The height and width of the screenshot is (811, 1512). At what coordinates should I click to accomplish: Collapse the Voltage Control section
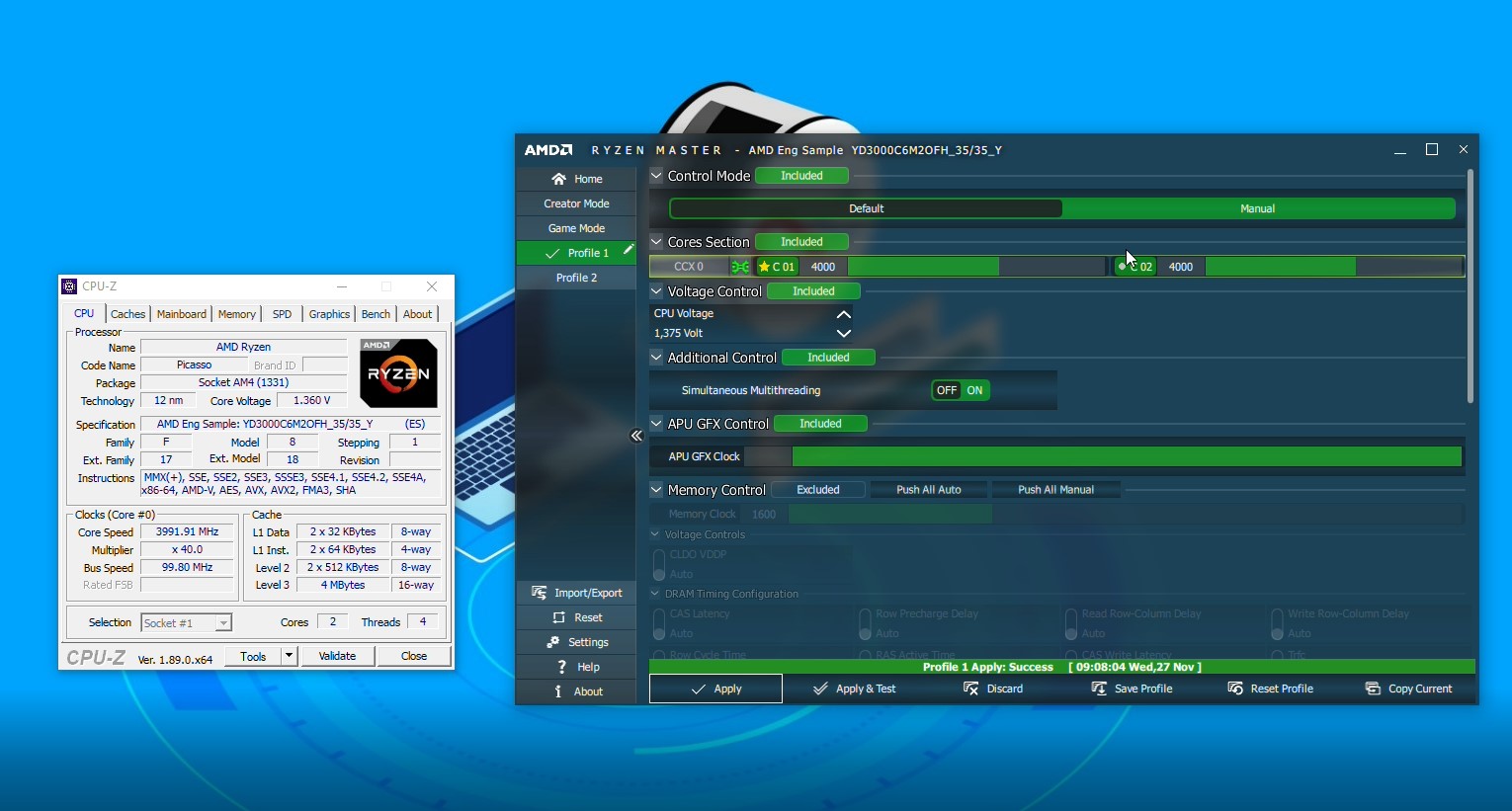(656, 290)
